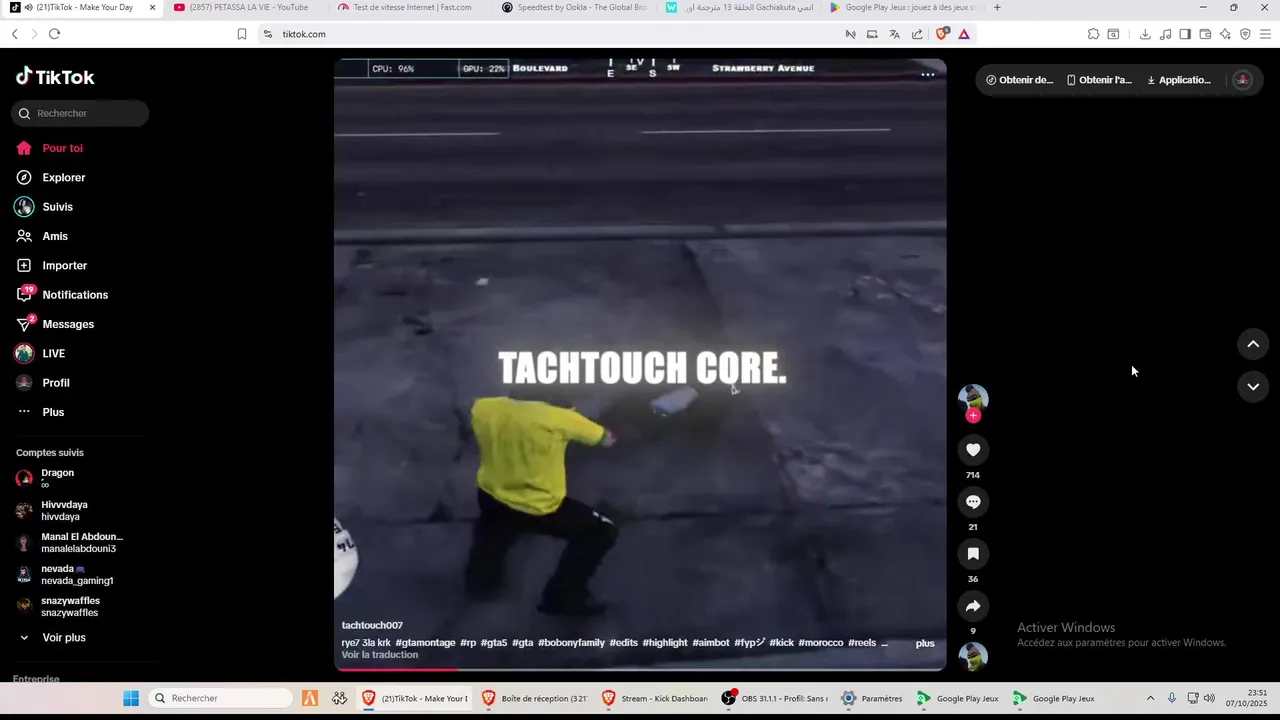Open extensions puzzle icon
This screenshot has height=720, width=1280.
pos(1094,34)
